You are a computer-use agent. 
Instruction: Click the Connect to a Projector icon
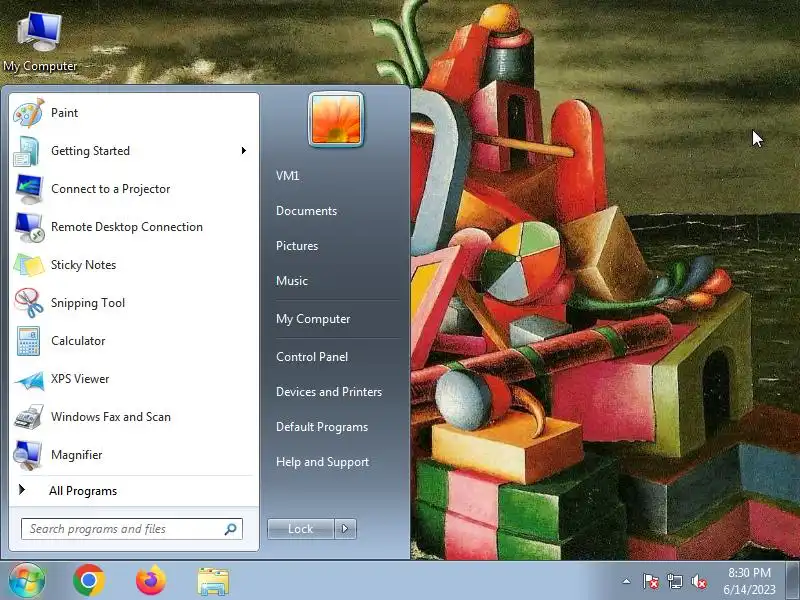click(29, 189)
